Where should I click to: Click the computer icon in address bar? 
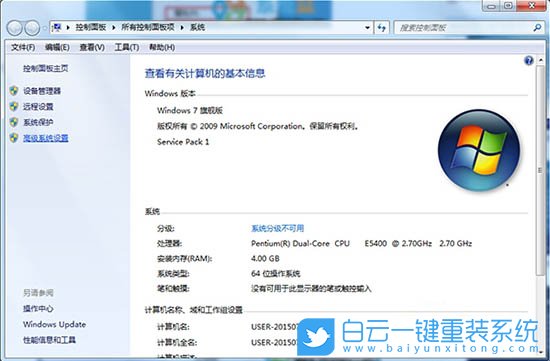coord(56,27)
